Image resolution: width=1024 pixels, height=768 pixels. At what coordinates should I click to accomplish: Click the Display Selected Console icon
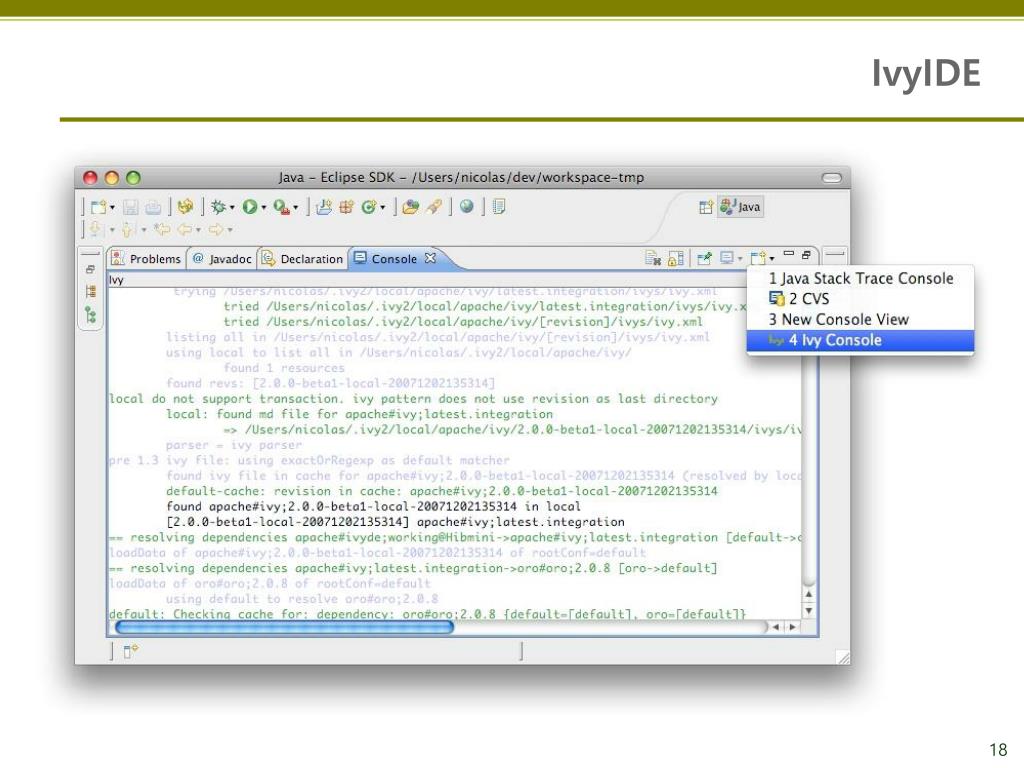(726, 259)
